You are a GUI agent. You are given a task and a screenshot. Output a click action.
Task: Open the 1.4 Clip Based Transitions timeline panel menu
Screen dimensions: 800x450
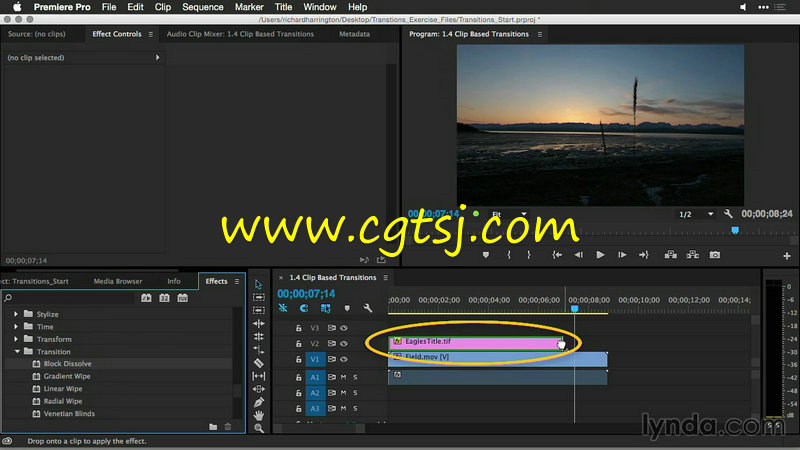pyautogui.click(x=385, y=278)
